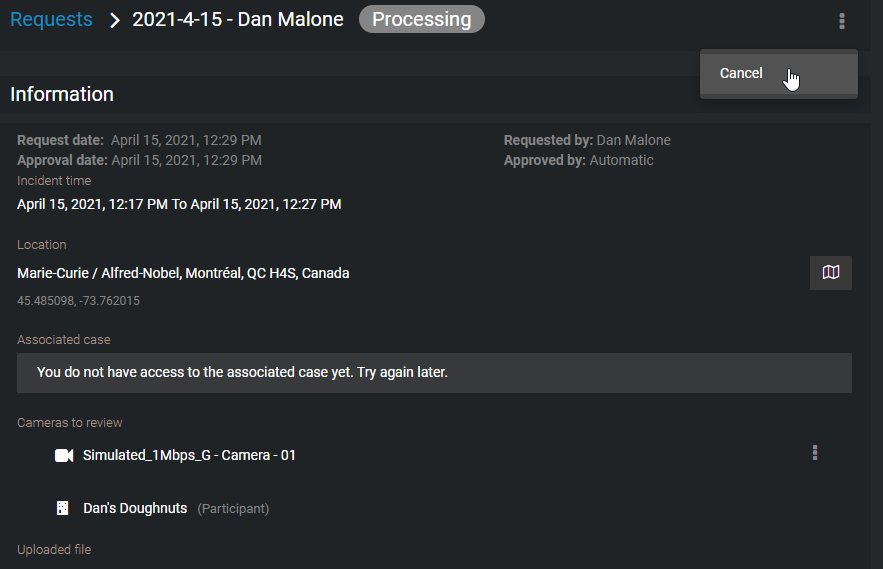
Task: Click the associated case access message
Action: point(242,372)
